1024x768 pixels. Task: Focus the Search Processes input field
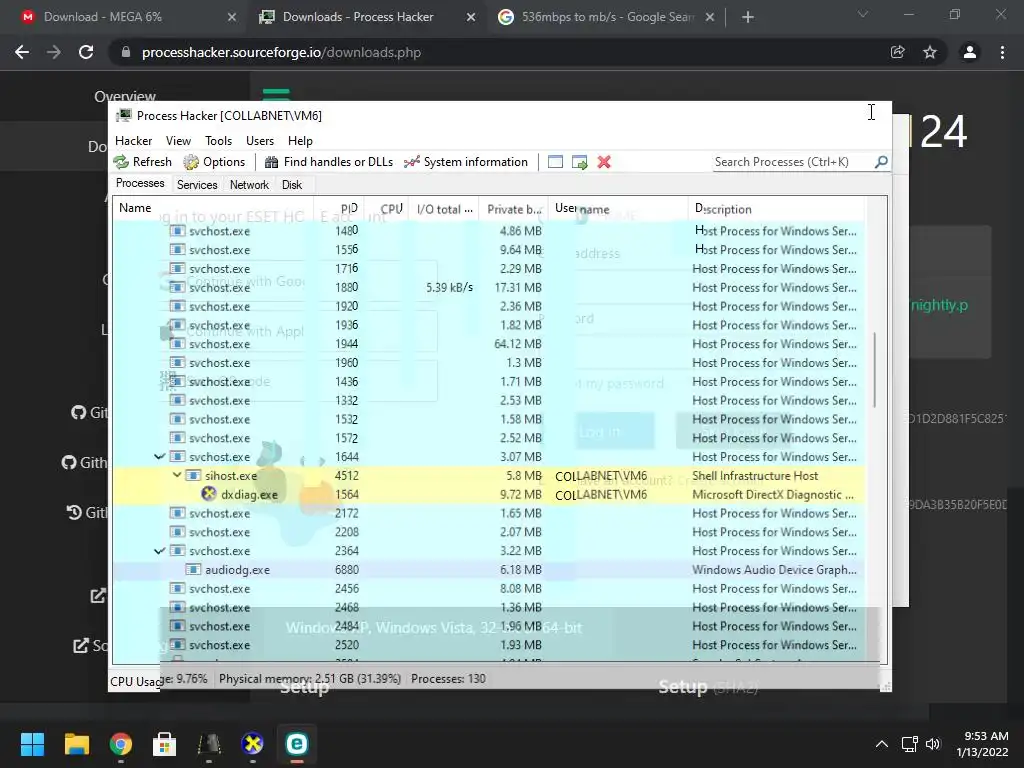coord(793,162)
